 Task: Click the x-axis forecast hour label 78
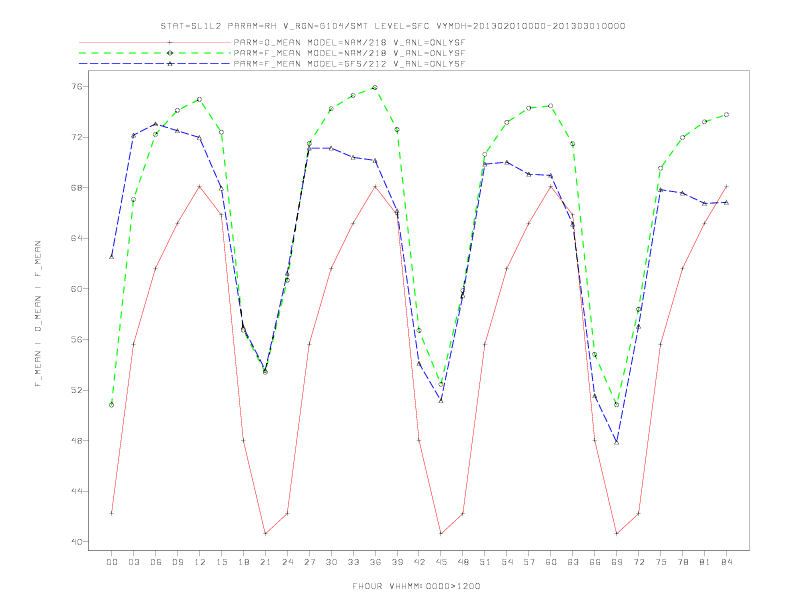(x=683, y=562)
